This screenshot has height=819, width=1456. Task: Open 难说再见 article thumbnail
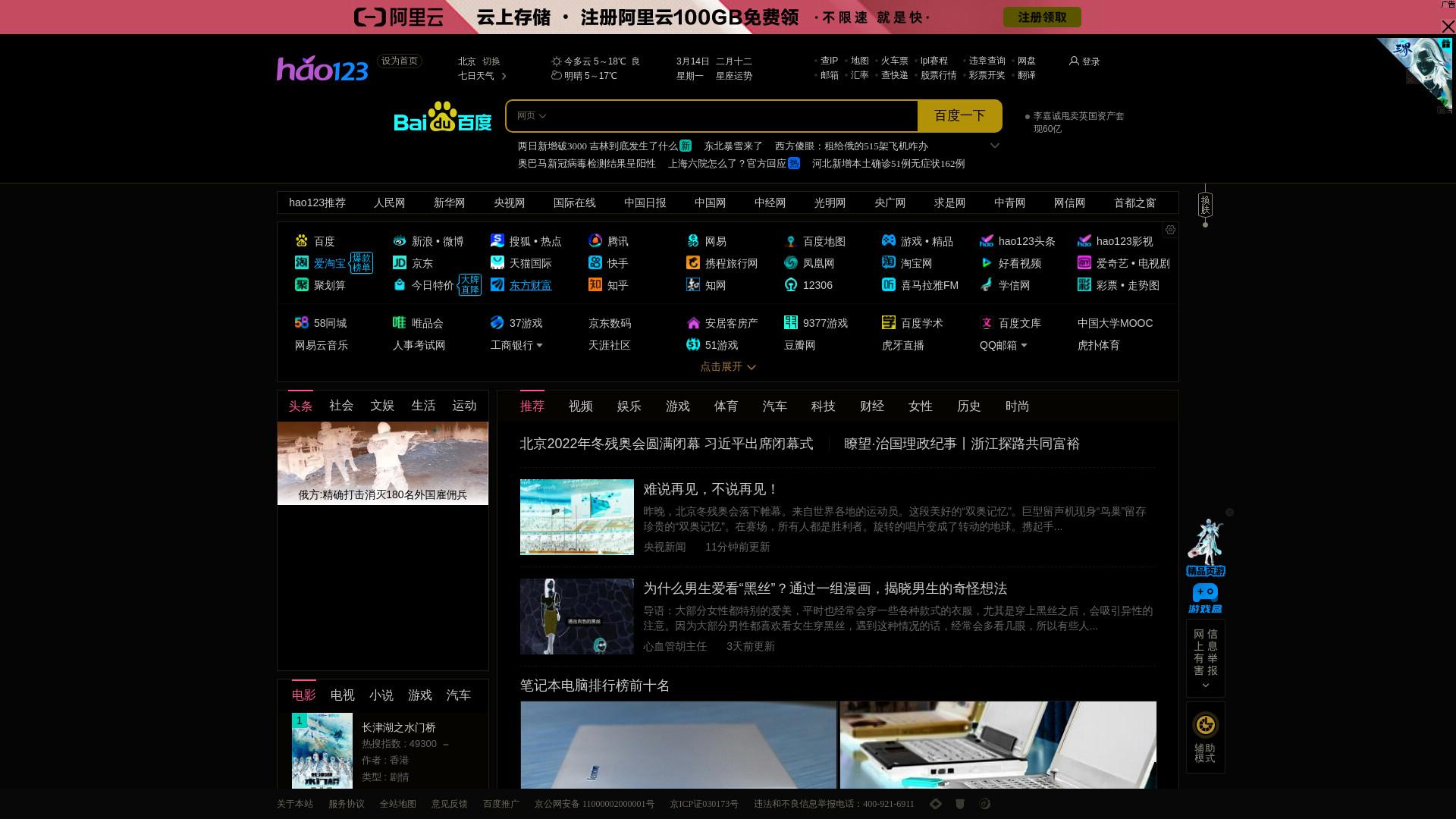[x=577, y=517]
